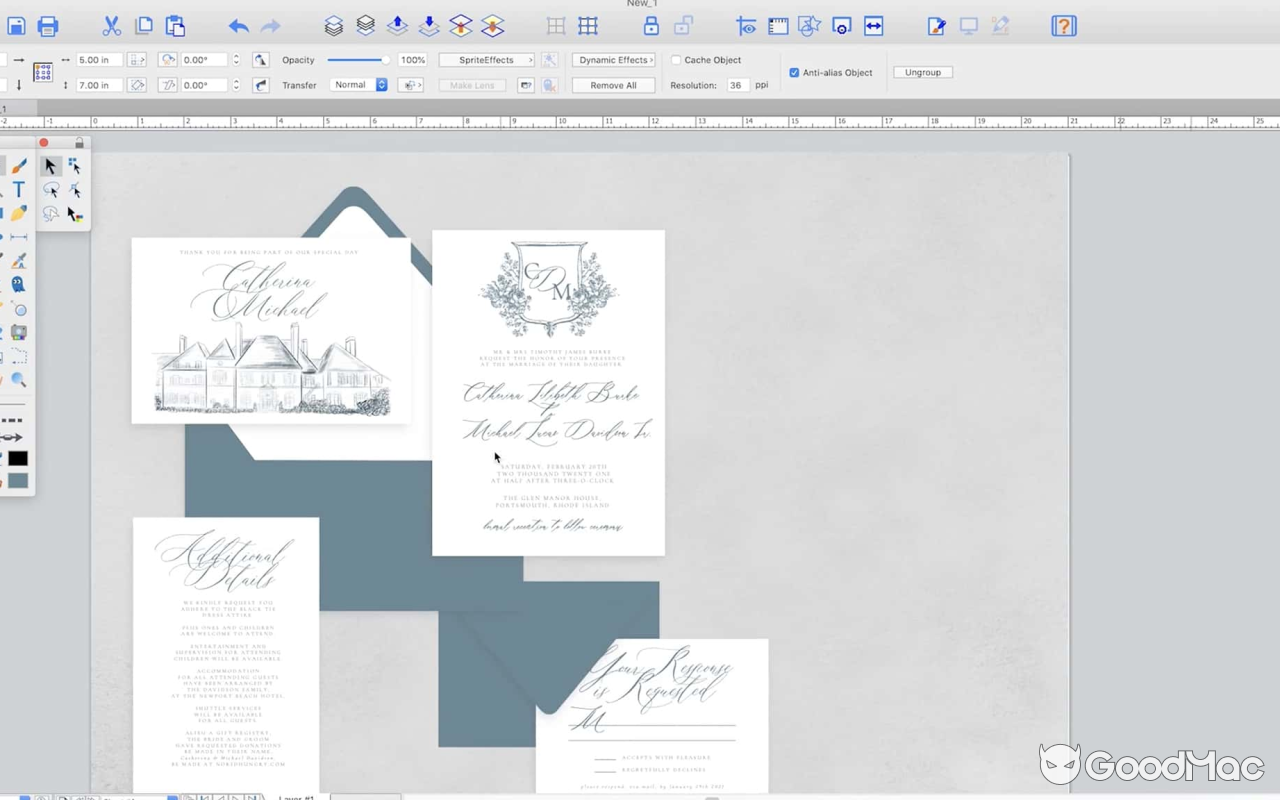Select the arrow selection tool in the floating palette
This screenshot has height=800, width=1280.
(51, 166)
